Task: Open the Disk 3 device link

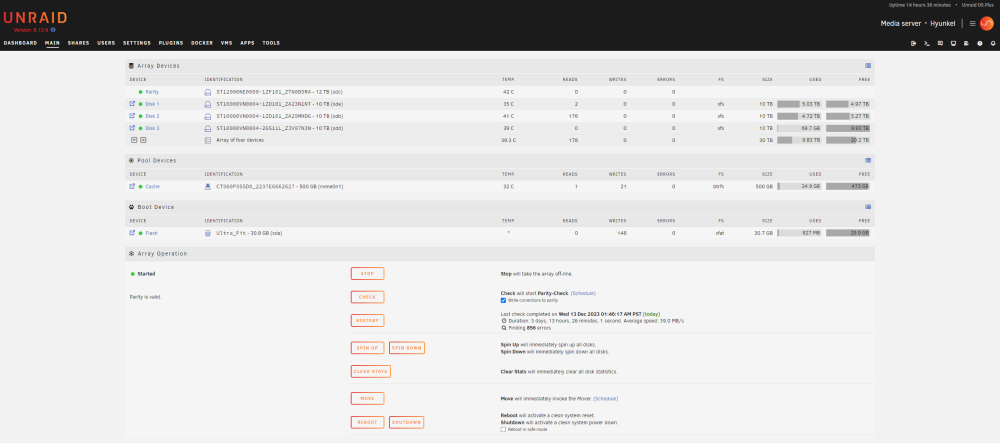Action: tap(152, 128)
